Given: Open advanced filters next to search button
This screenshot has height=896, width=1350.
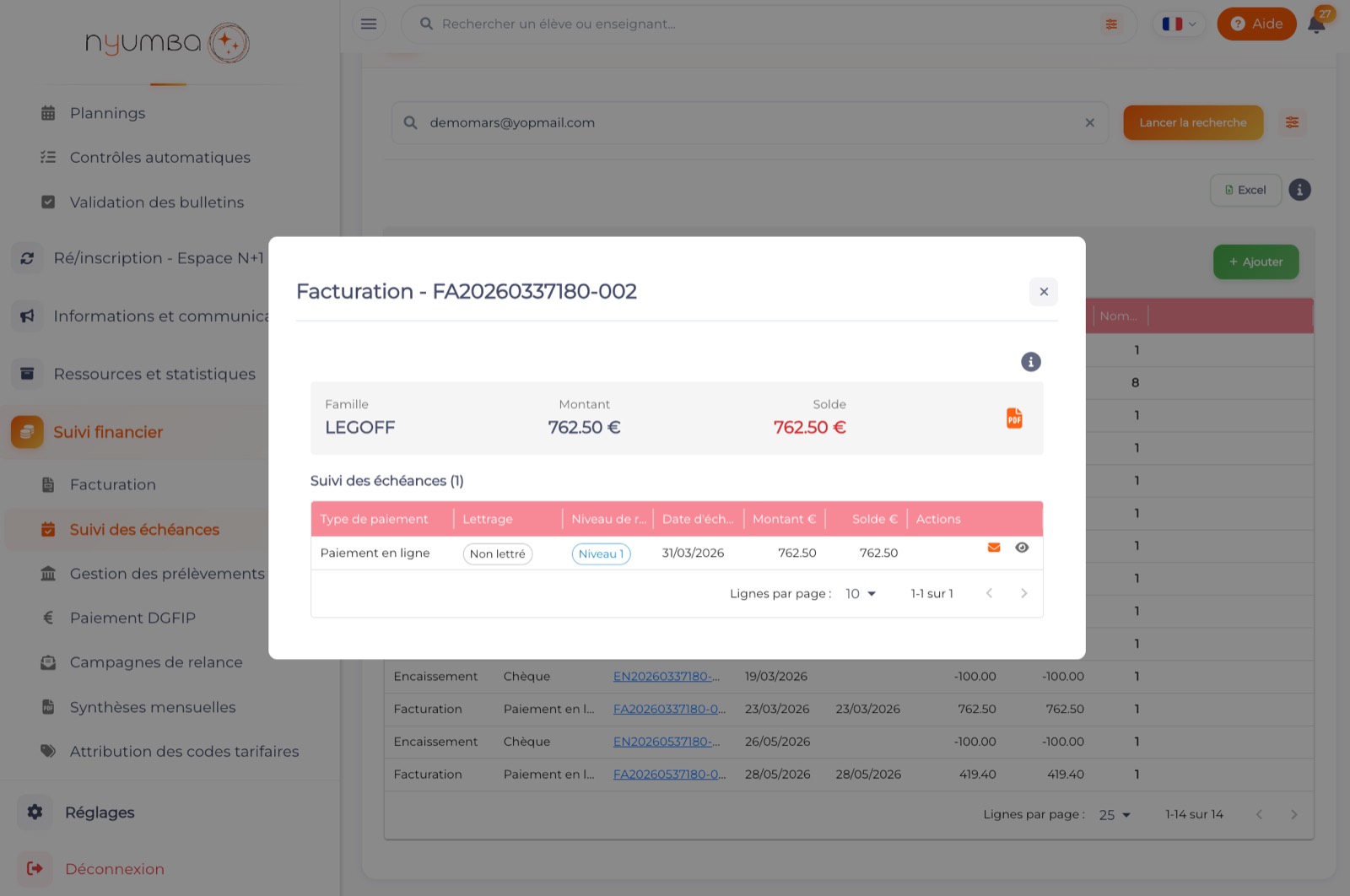Looking at the screenshot, I should click(x=1292, y=123).
